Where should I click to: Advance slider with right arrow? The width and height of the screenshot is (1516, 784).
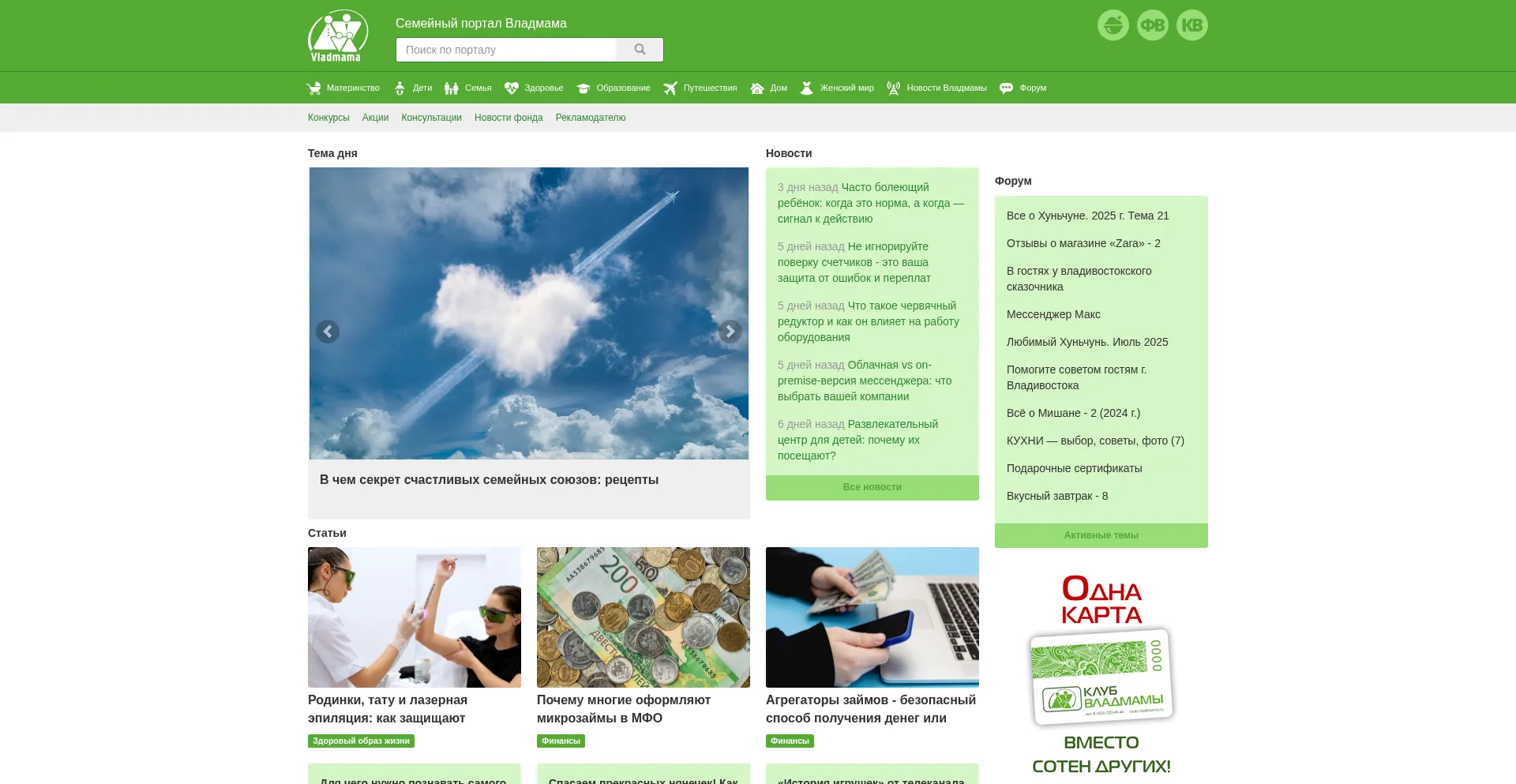coord(730,332)
